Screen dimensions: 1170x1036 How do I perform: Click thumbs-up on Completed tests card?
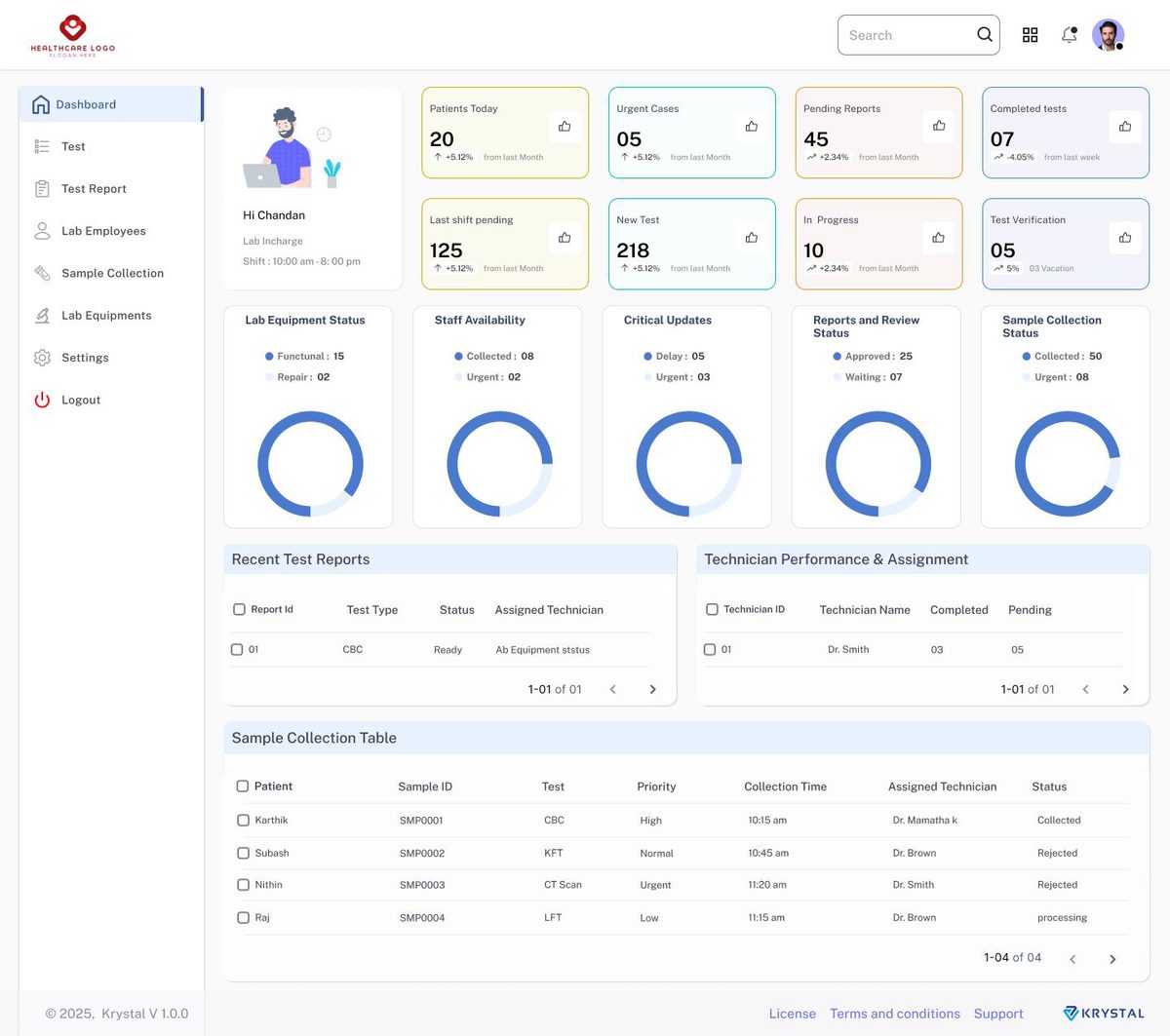(1125, 126)
